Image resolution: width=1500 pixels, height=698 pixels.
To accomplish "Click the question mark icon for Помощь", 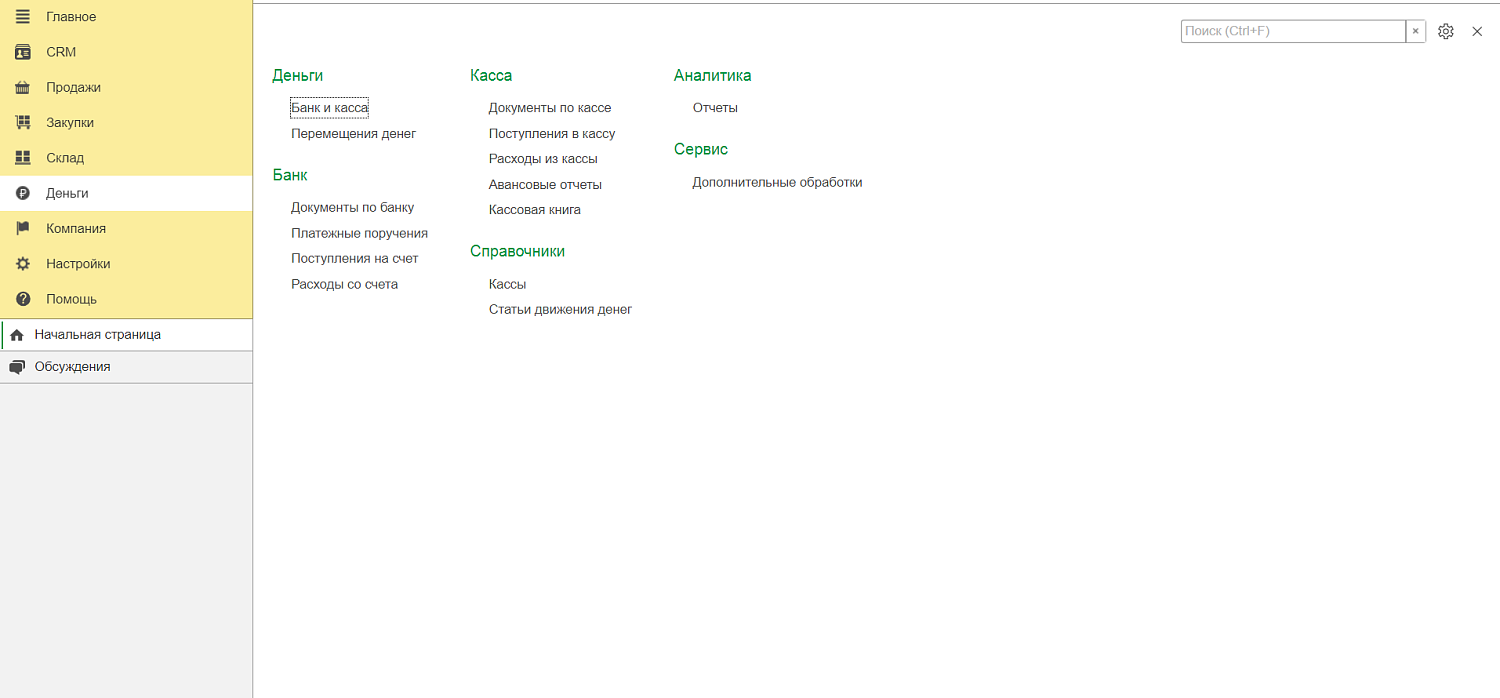I will click(23, 299).
